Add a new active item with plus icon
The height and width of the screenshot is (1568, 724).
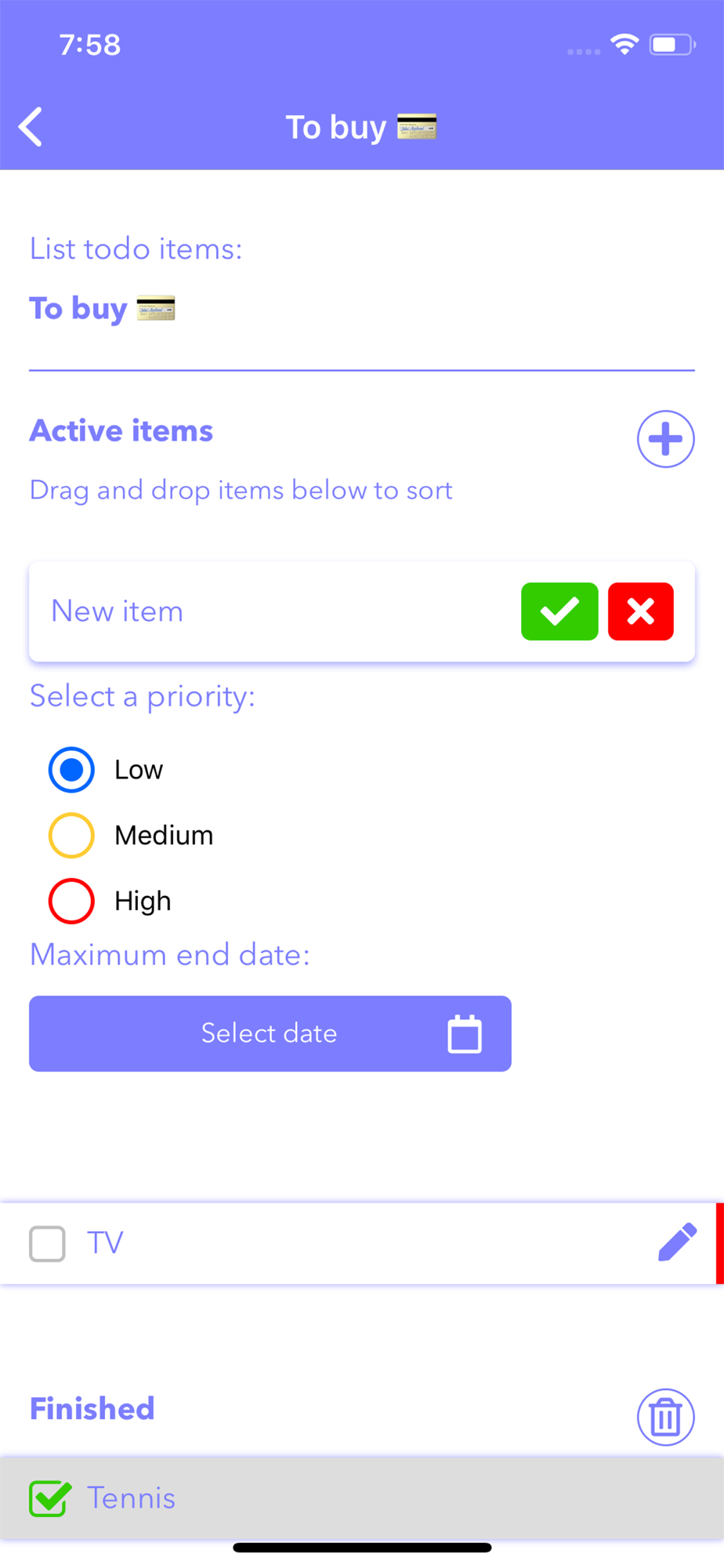(665, 439)
